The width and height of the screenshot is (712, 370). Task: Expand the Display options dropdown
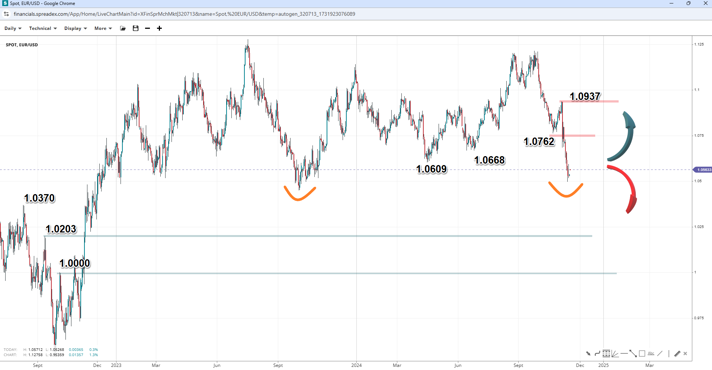point(75,28)
